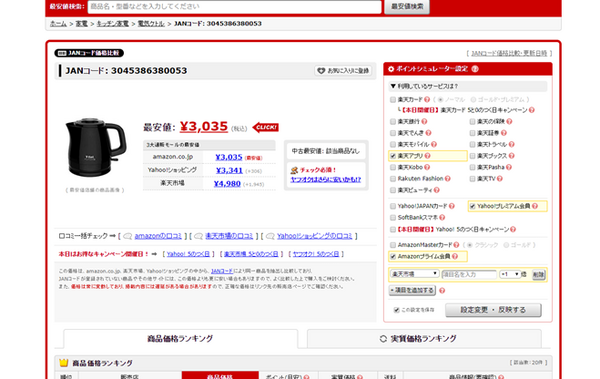Open help icon beside Yahoo!JAPANカード
Screen dimensions: 600x379
(x=452, y=206)
